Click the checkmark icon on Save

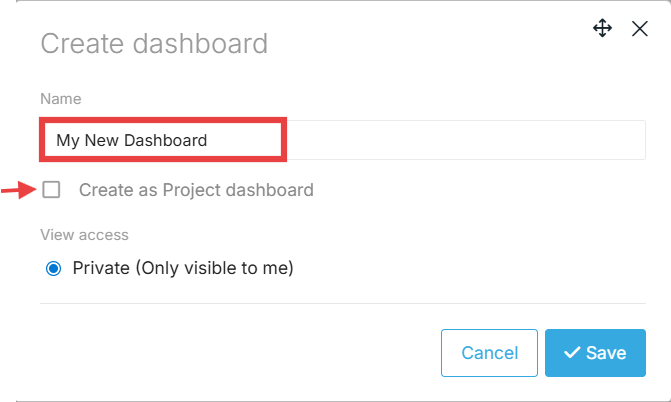pos(572,353)
